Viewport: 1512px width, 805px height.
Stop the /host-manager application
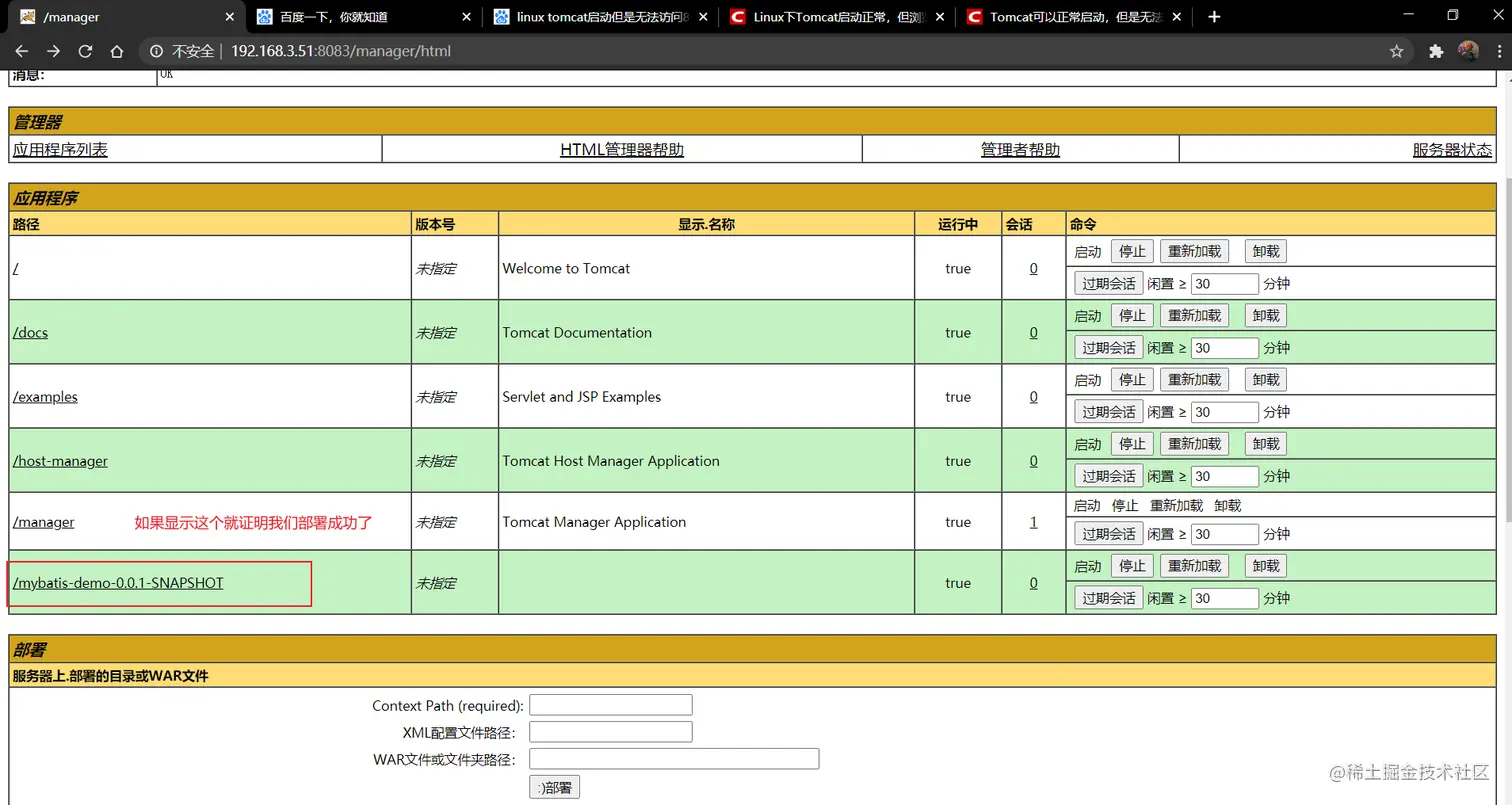click(1132, 443)
